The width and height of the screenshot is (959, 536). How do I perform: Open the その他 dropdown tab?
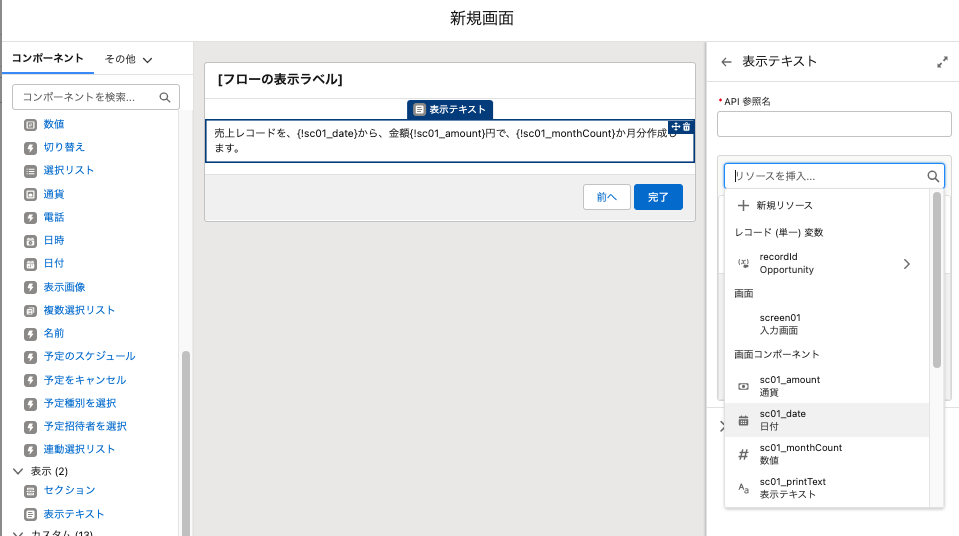pyautogui.click(x=128, y=59)
